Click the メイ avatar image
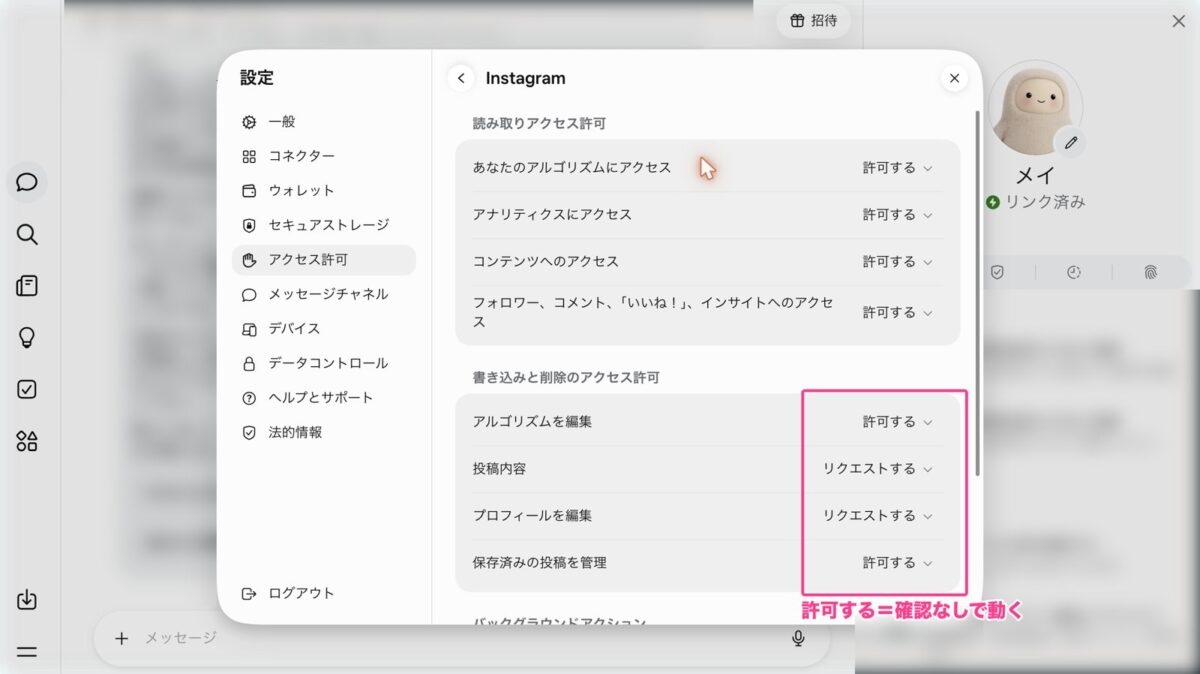 (x=1035, y=107)
